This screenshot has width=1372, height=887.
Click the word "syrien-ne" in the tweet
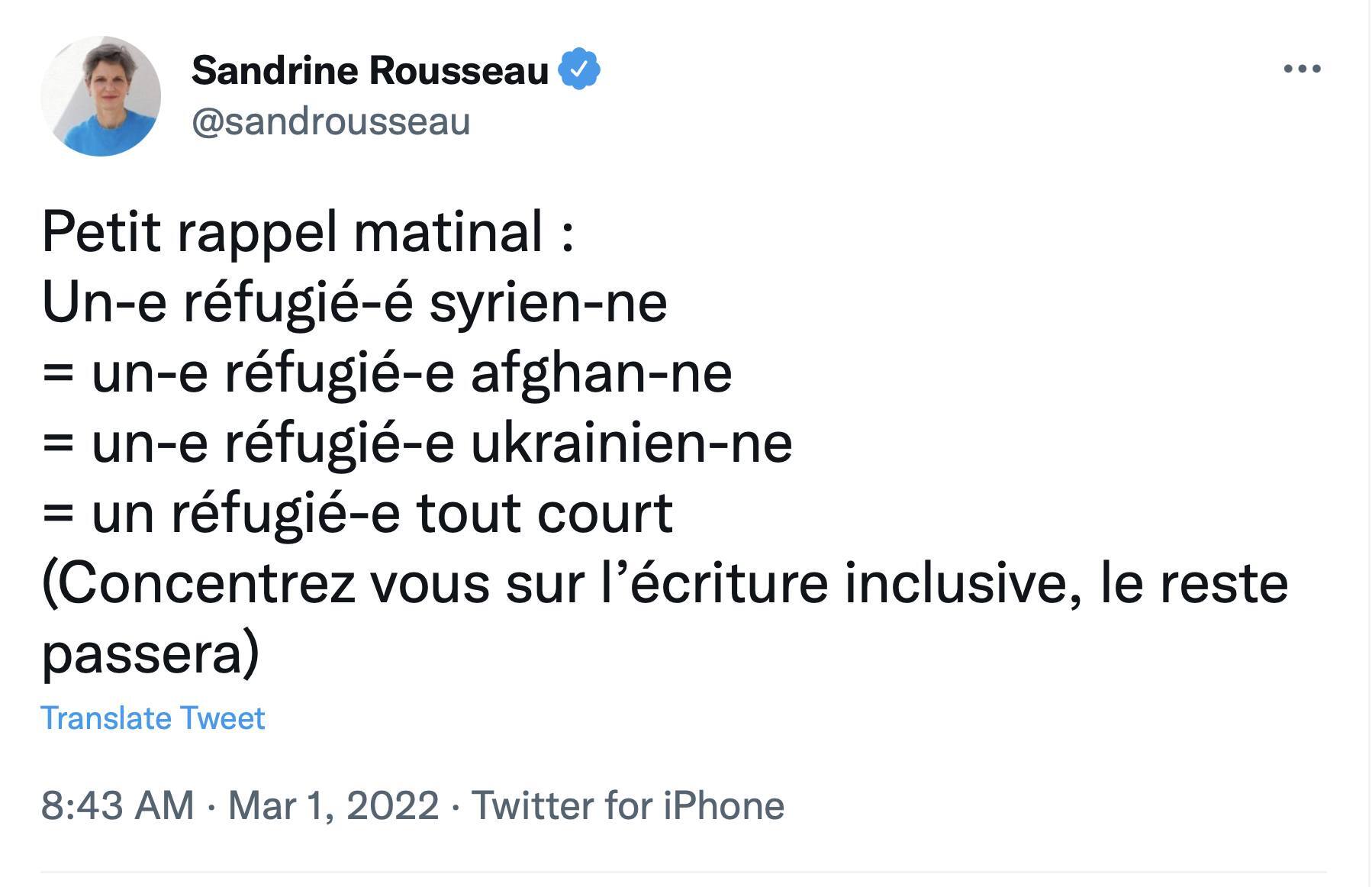pos(548,302)
